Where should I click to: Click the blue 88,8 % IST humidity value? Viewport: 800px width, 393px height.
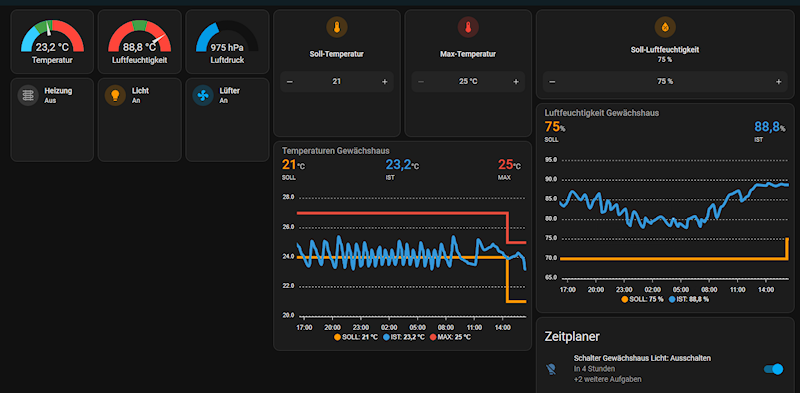(x=770, y=127)
